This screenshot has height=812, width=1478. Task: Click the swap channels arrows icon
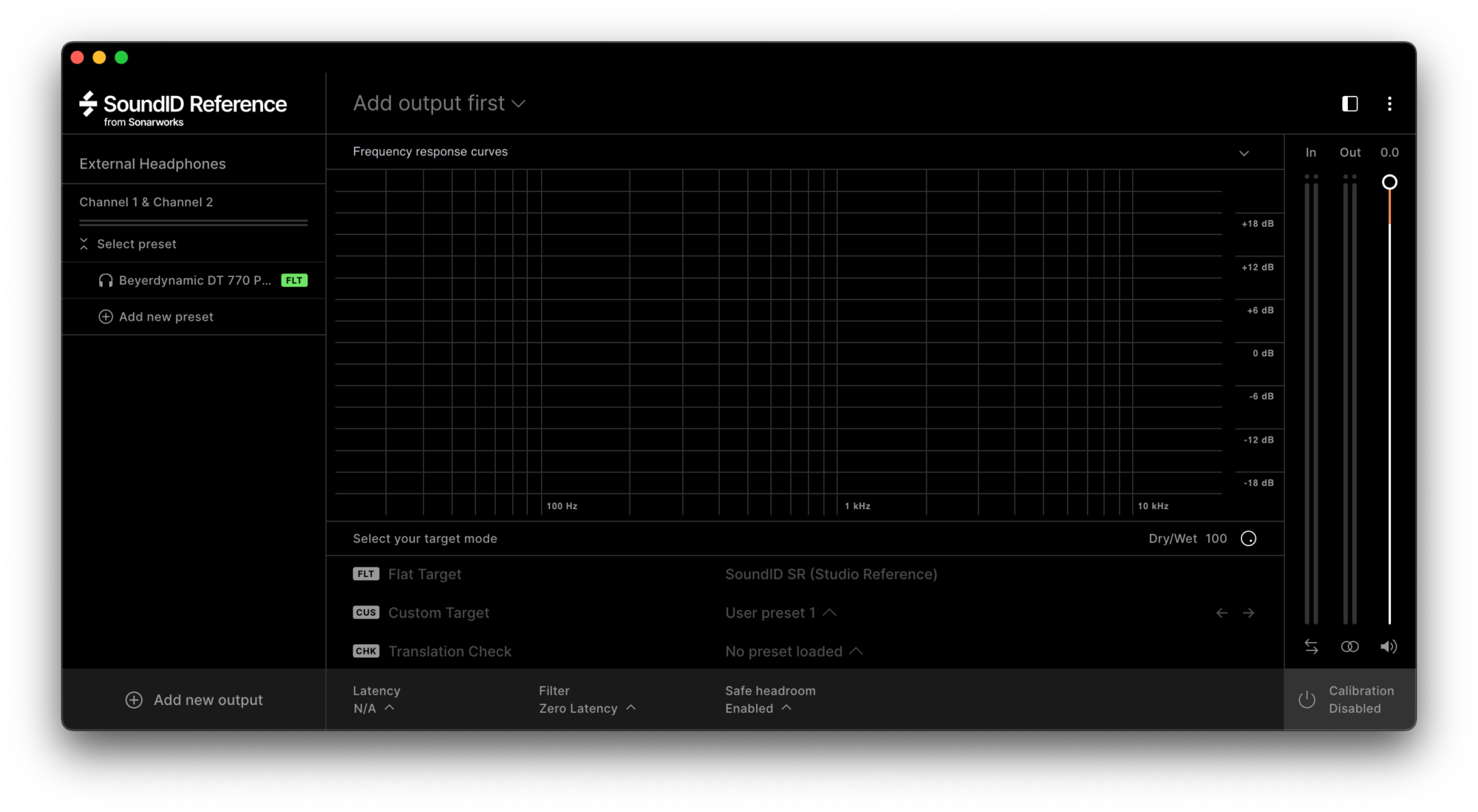[x=1311, y=646]
